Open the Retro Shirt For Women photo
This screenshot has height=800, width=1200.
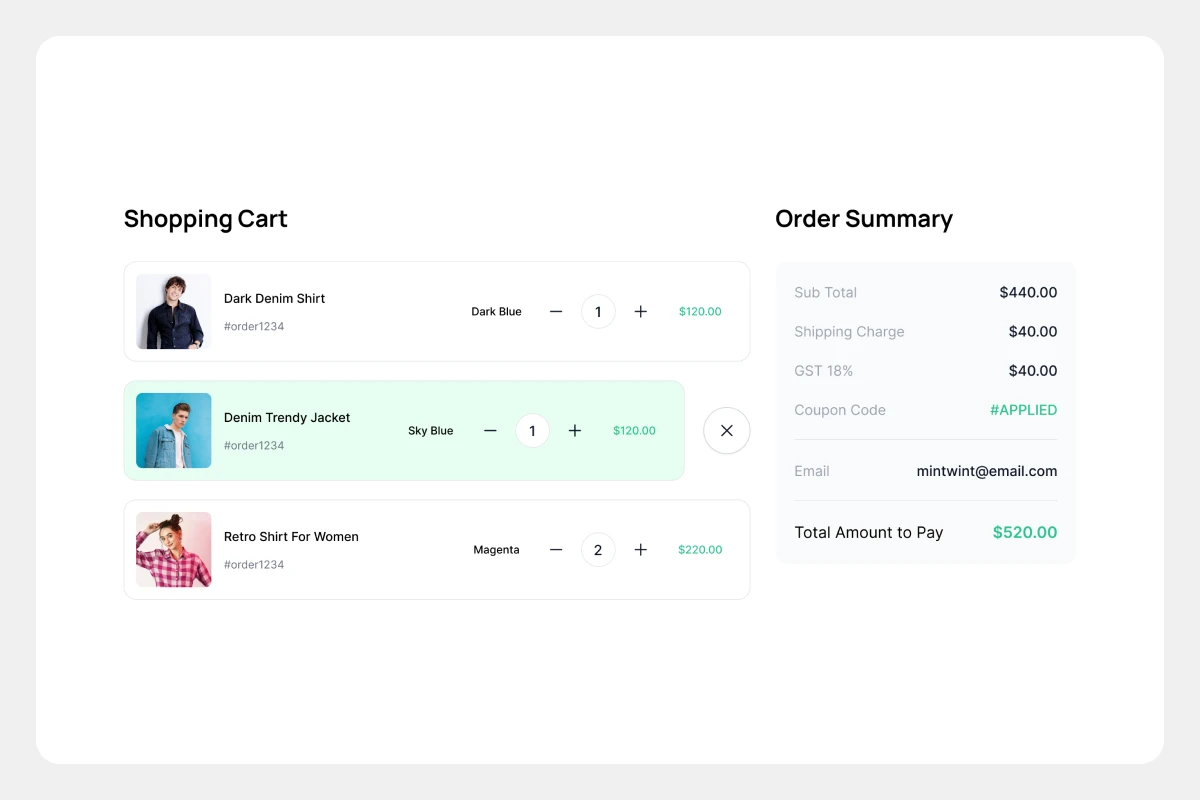[174, 550]
